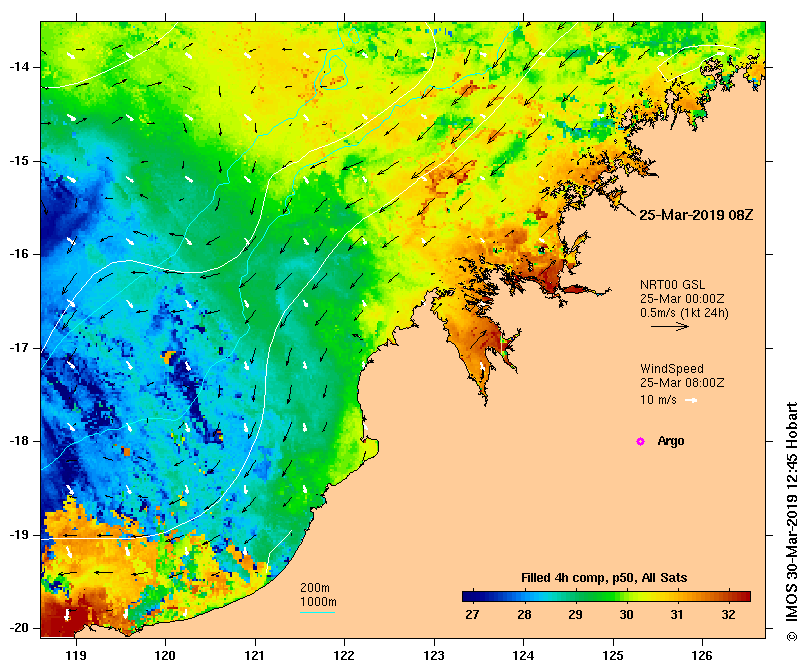The height and width of the screenshot is (672, 809).
Task: Click the black current-speed reference arrow in legend
Action: click(670, 326)
